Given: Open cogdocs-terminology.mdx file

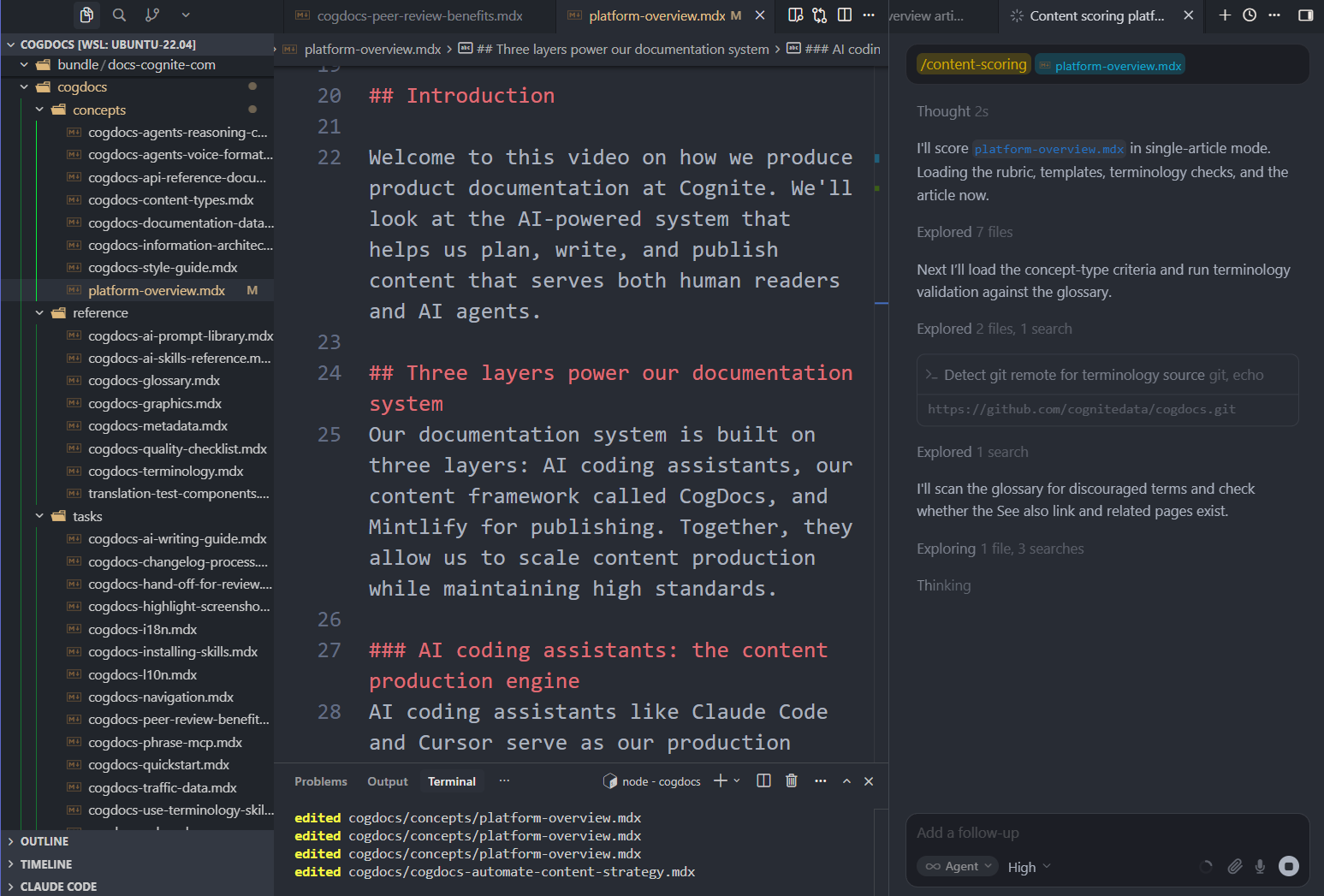Looking at the screenshot, I should (x=165, y=472).
